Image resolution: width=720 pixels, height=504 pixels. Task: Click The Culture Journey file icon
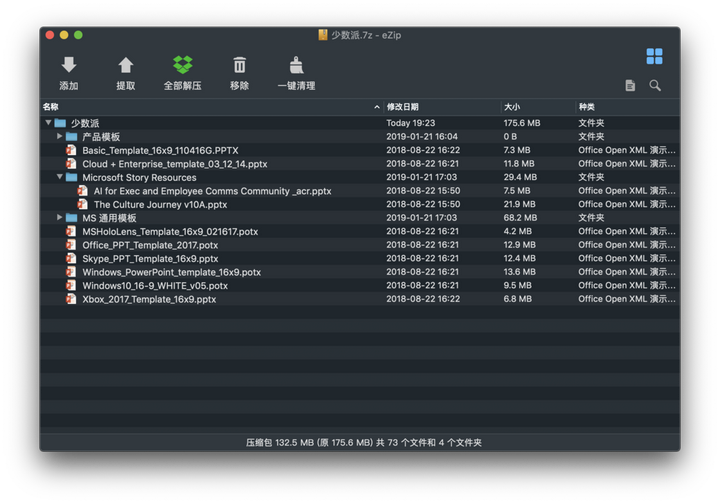pos(83,204)
